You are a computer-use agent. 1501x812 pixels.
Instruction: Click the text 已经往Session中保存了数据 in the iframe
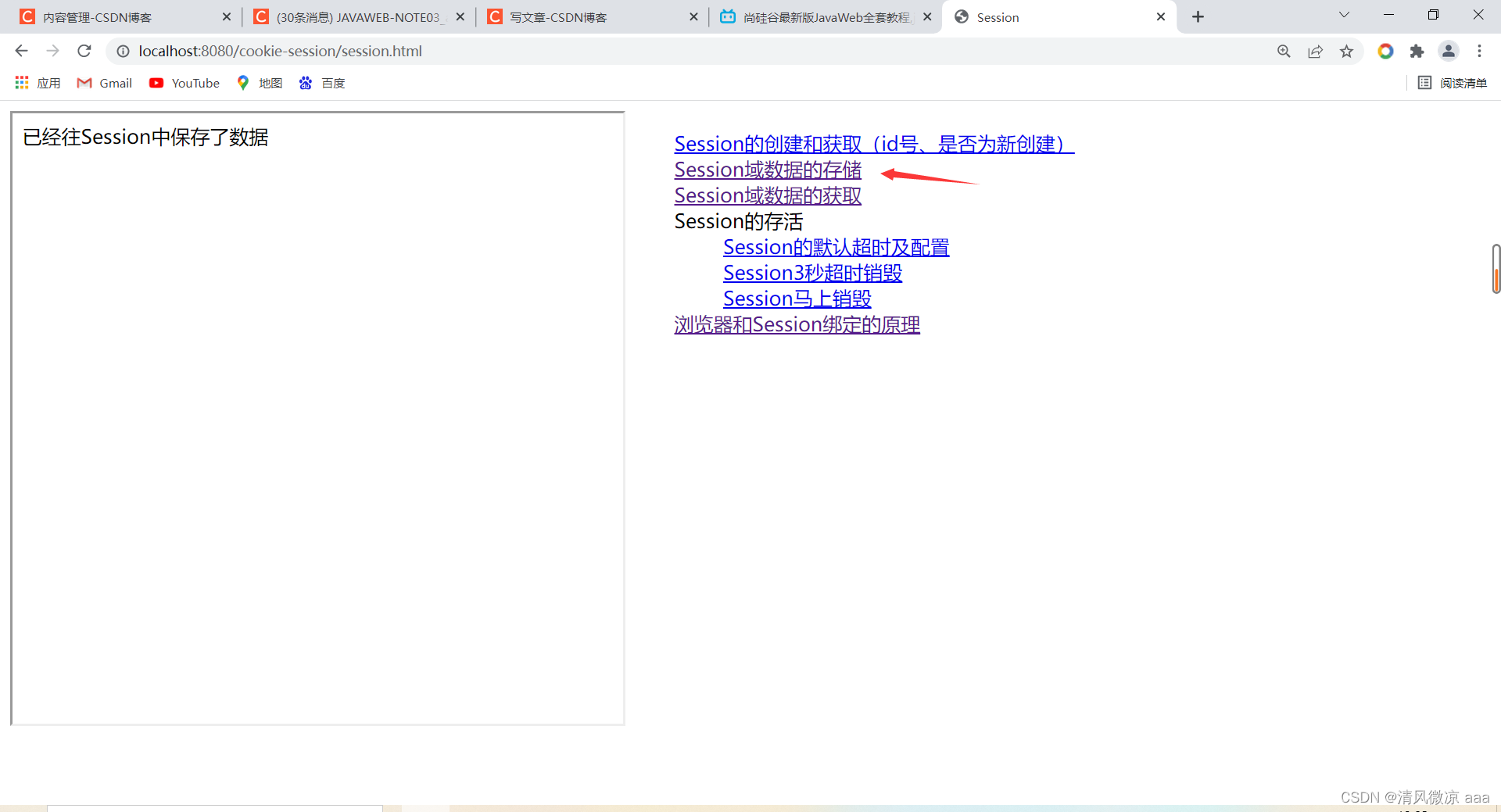[145, 138]
